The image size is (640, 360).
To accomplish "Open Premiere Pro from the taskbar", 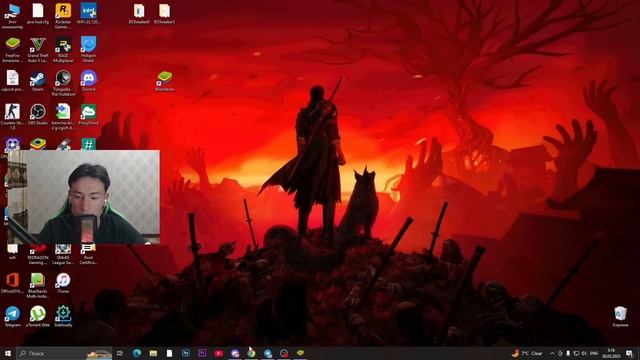I will point(202,353).
